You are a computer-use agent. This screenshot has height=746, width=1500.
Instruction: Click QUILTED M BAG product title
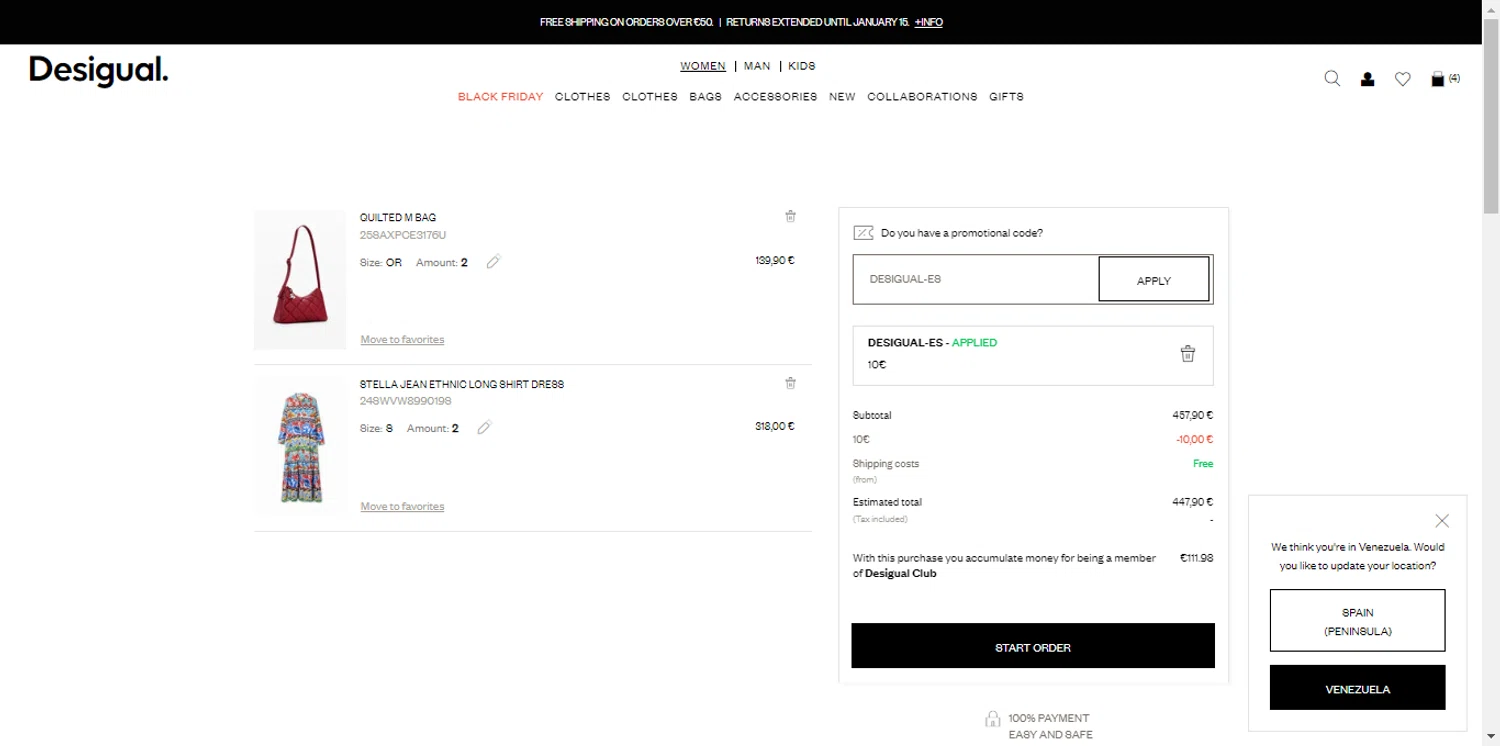(x=398, y=217)
